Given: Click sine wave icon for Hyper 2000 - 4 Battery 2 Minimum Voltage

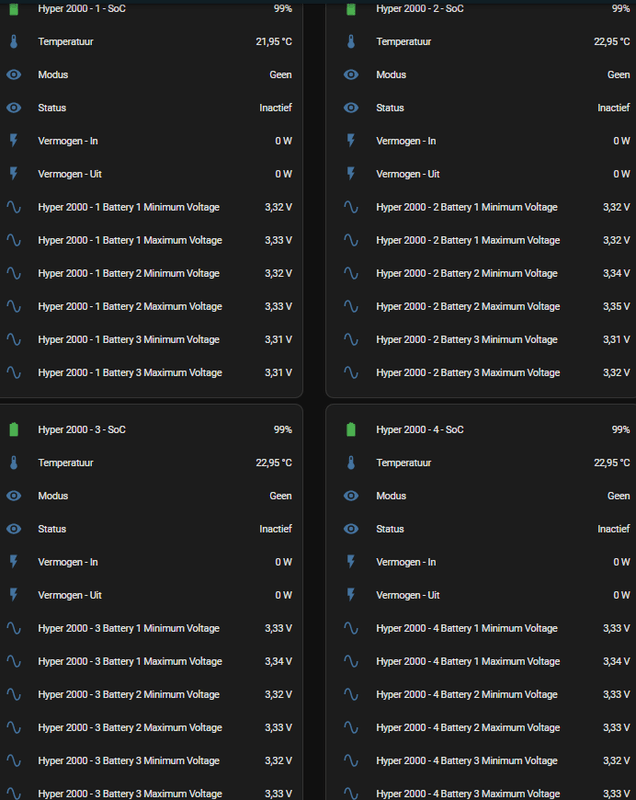Looking at the screenshot, I should (351, 694).
